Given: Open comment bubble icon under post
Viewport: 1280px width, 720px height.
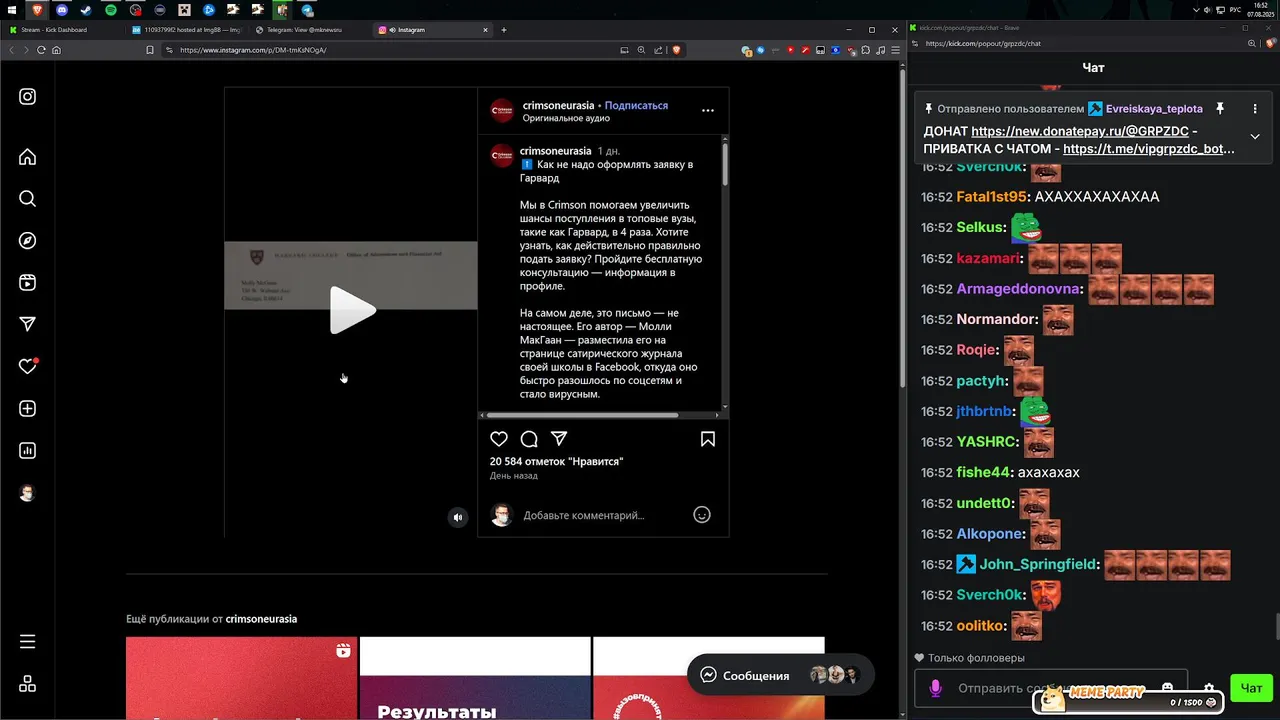Looking at the screenshot, I should click(529, 439).
